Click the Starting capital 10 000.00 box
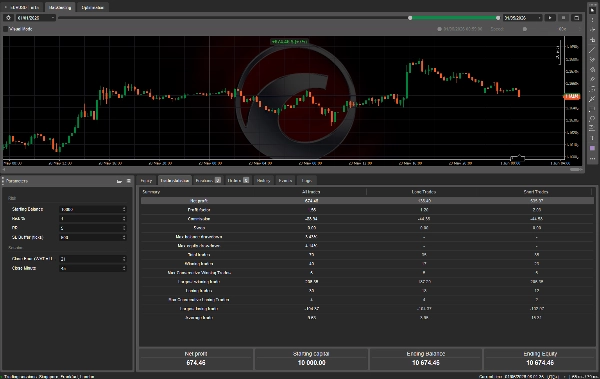 pos(311,359)
